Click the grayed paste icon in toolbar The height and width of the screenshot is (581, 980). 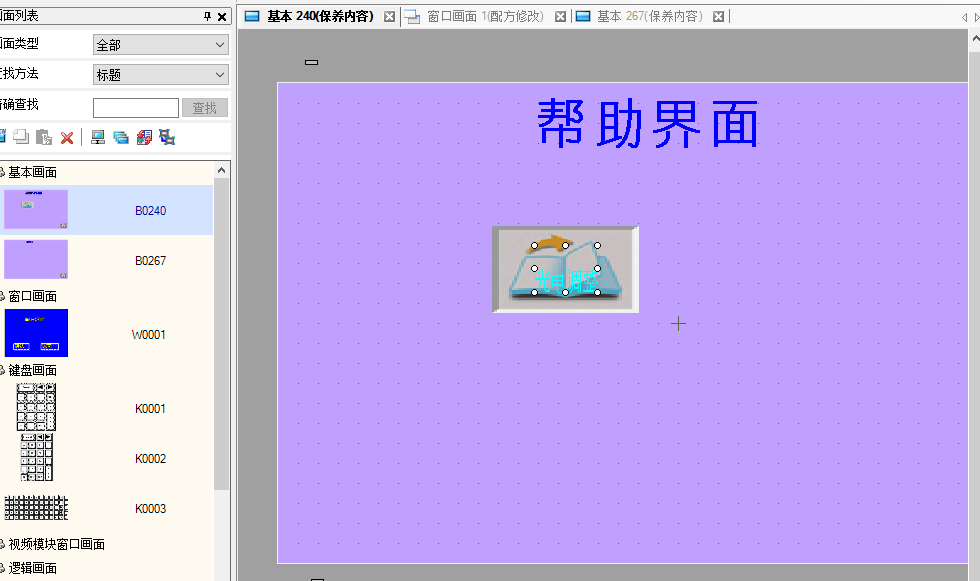(44, 138)
